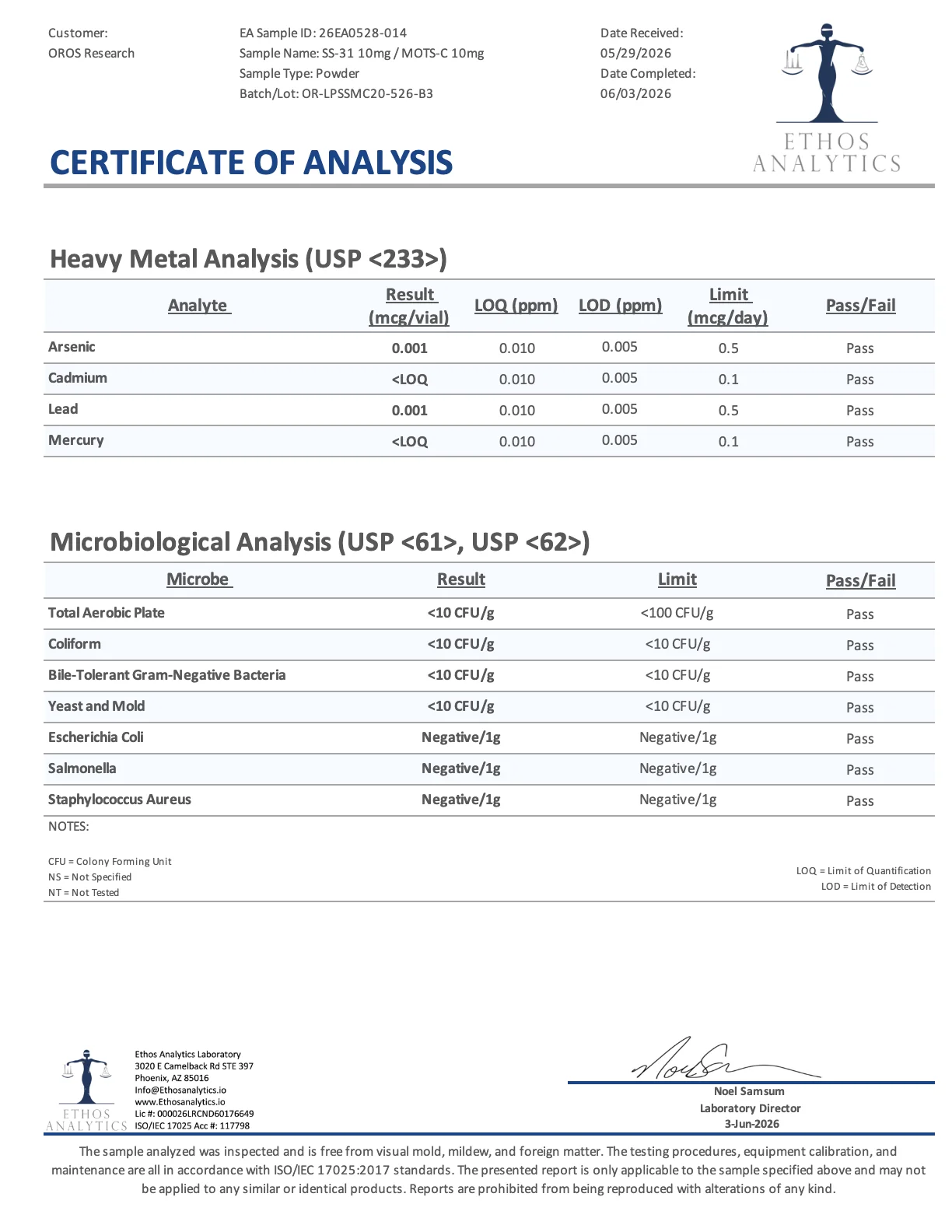Screen dimensions: 952x1232
Task: Click the customer name OROS Research
Action: (91, 53)
